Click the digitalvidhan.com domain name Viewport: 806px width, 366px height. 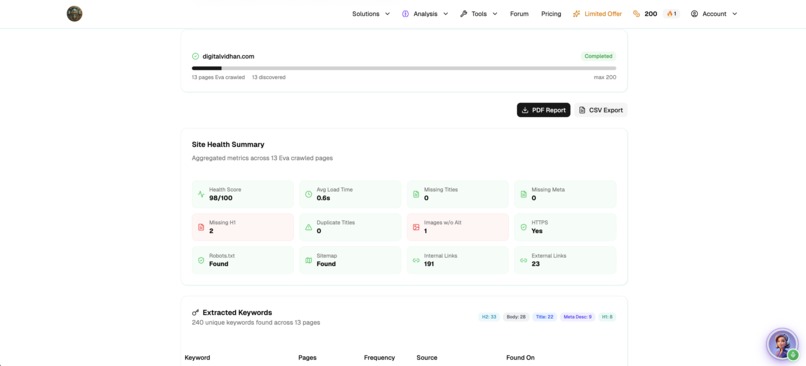228,56
